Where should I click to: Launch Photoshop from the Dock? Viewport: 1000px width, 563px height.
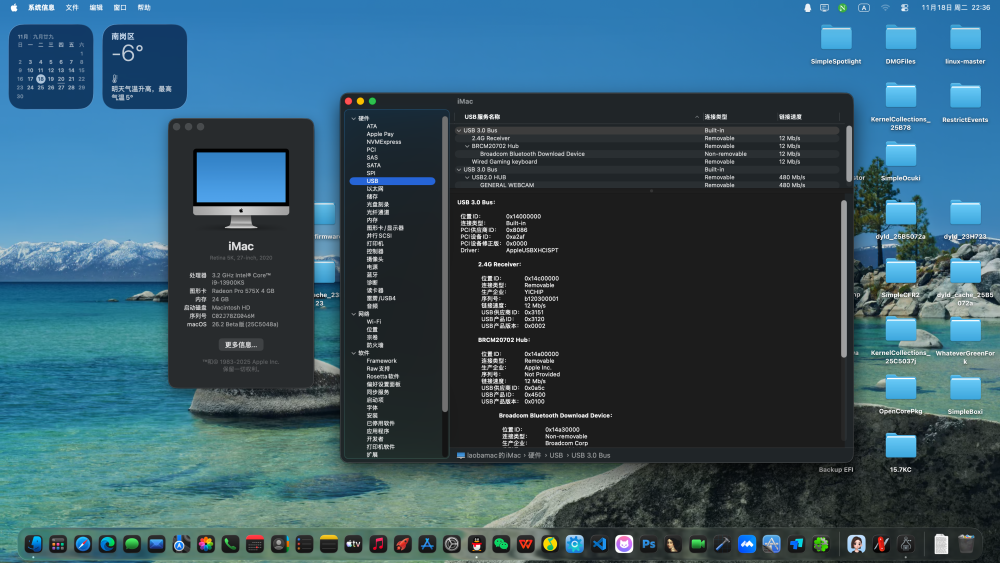(649, 544)
